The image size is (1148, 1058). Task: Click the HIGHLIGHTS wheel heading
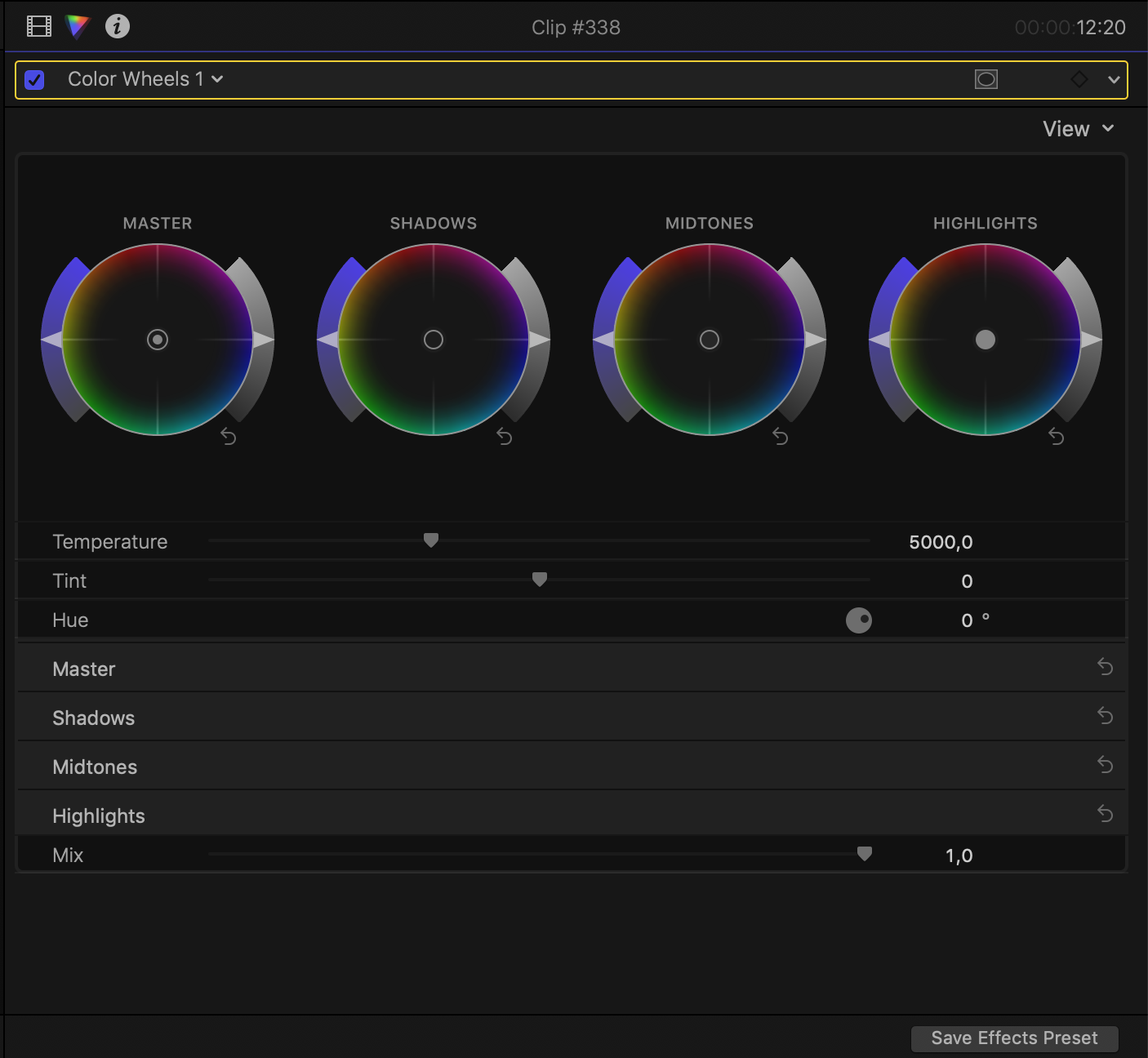pyautogui.click(x=986, y=224)
